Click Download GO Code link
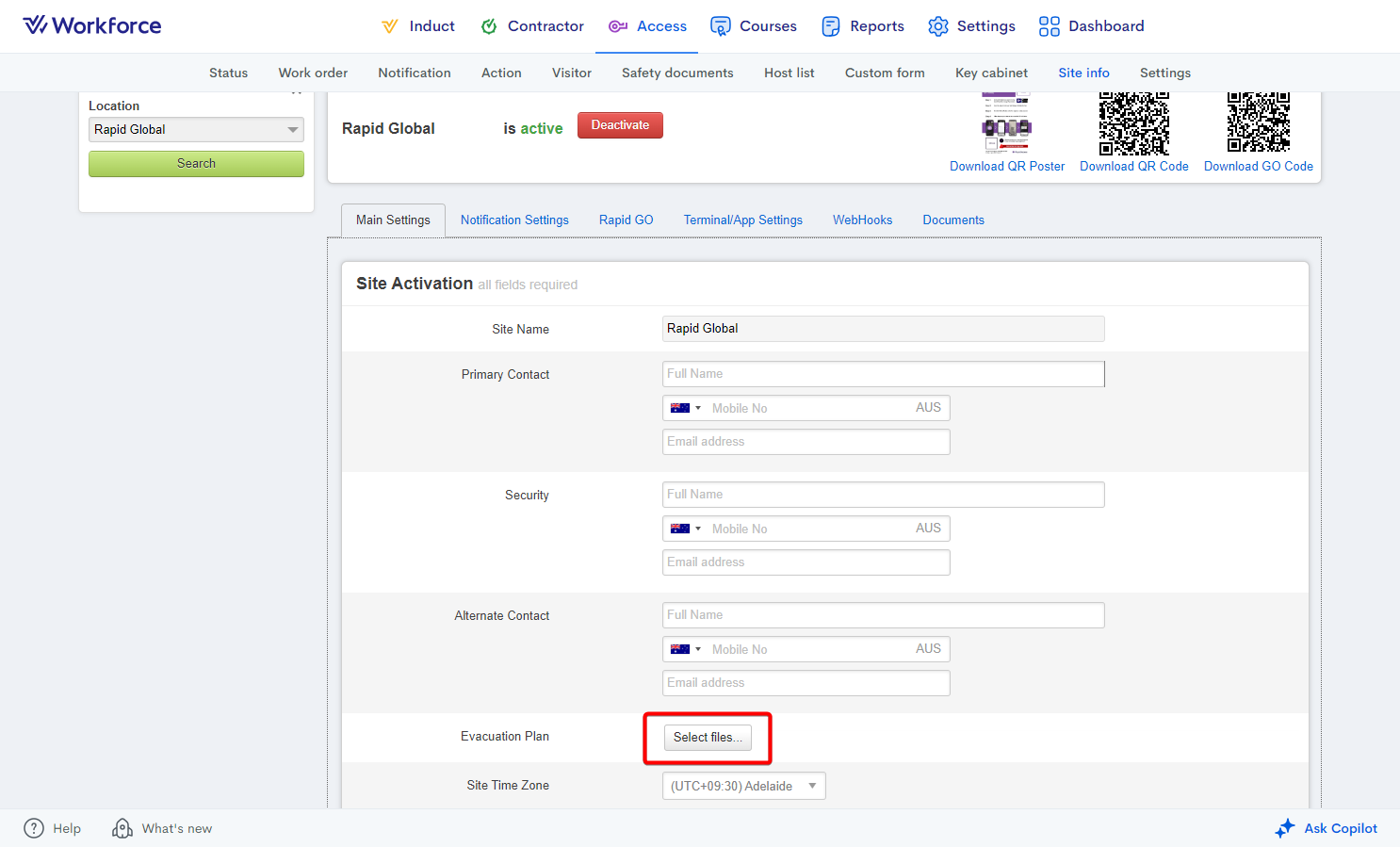The height and width of the screenshot is (847, 1400). pos(1259,166)
